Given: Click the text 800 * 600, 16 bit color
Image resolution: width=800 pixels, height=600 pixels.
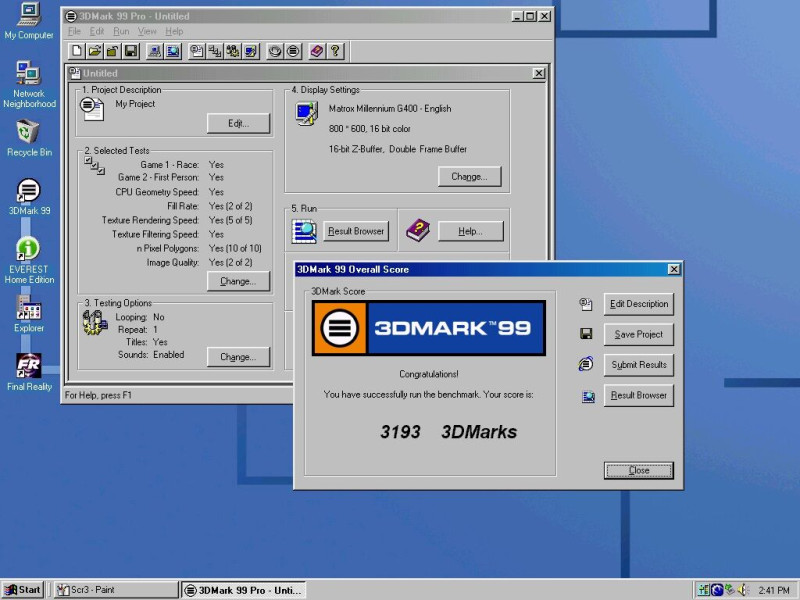Looking at the screenshot, I should point(369,129).
